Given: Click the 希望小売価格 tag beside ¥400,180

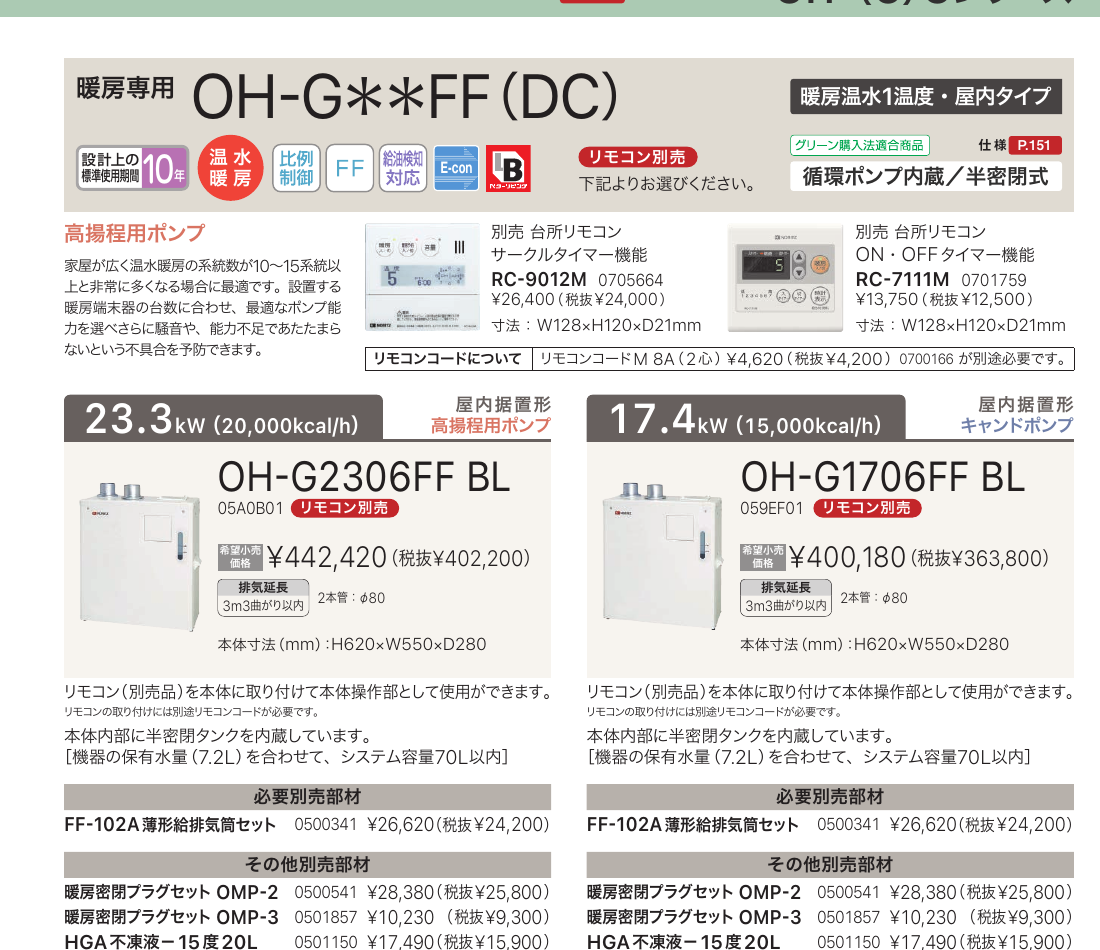Looking at the screenshot, I should tap(763, 557).
